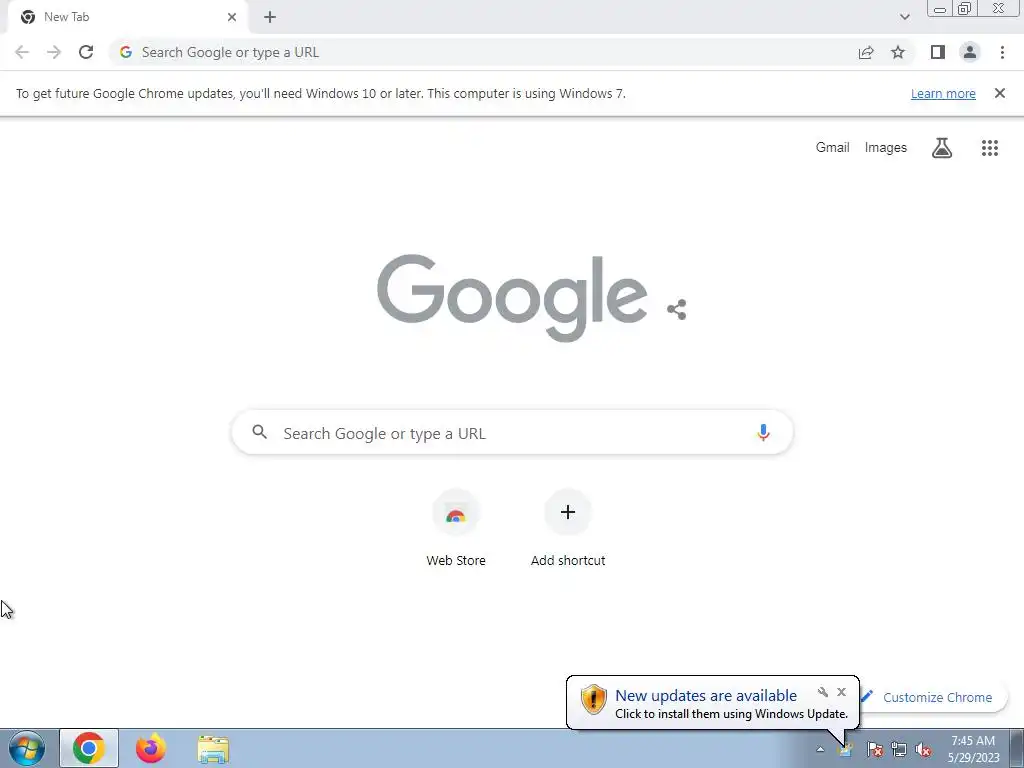Image resolution: width=1024 pixels, height=768 pixels.
Task: Expand the tab search dropdown arrow
Action: point(904,17)
